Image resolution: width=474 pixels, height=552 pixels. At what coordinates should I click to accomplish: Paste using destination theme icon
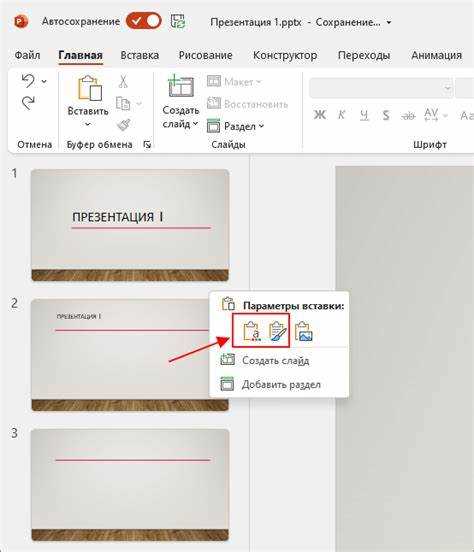252,332
